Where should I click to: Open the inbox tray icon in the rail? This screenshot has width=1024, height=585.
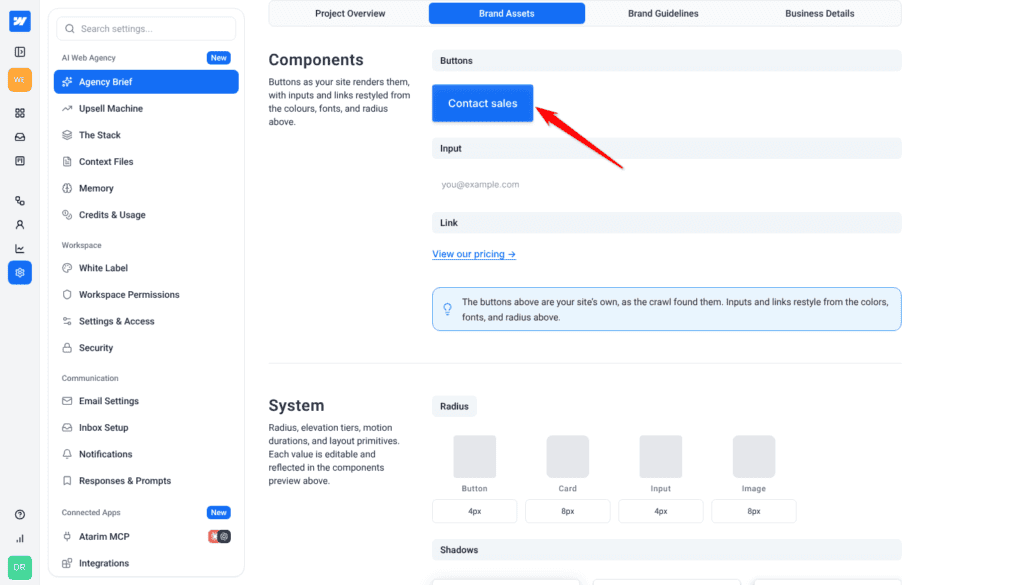[x=20, y=137]
